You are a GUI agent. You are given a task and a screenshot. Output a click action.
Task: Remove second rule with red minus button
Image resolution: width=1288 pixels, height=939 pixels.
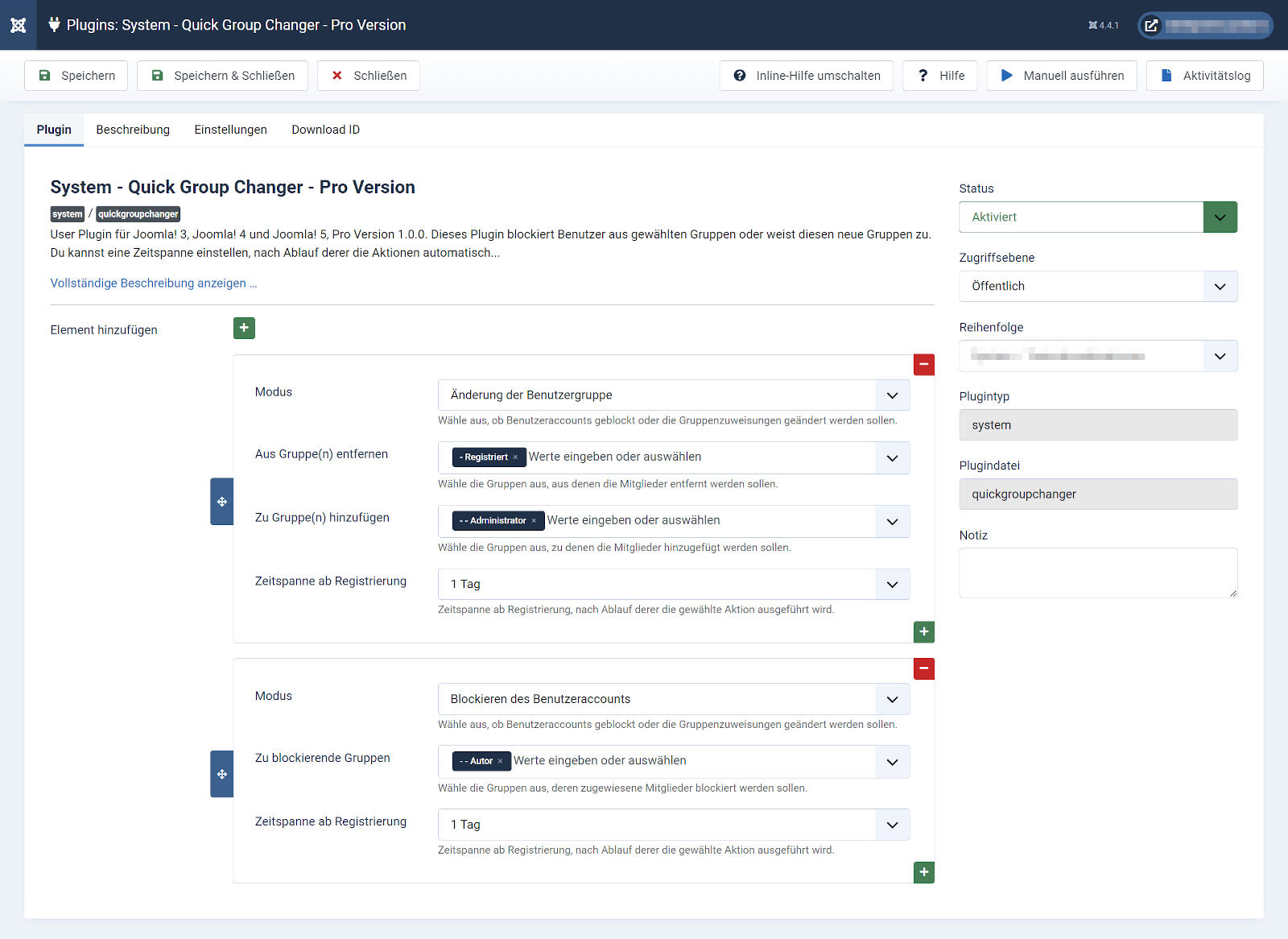pos(923,668)
